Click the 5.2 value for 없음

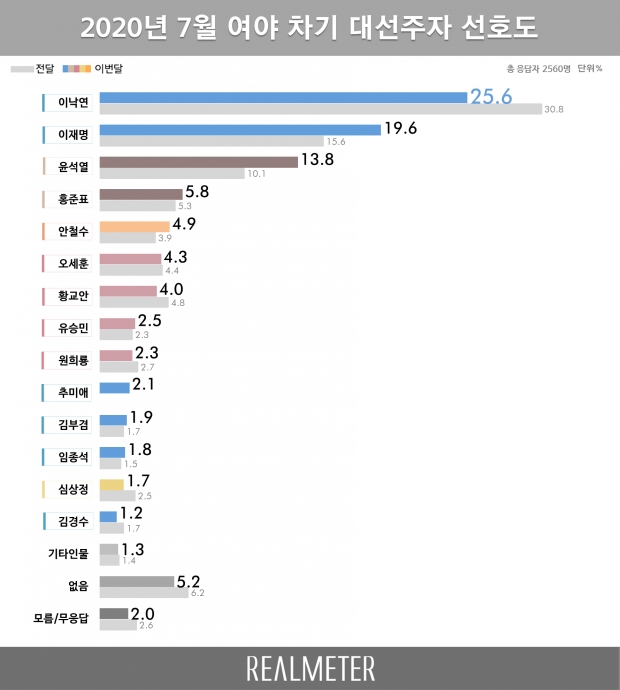188,582
